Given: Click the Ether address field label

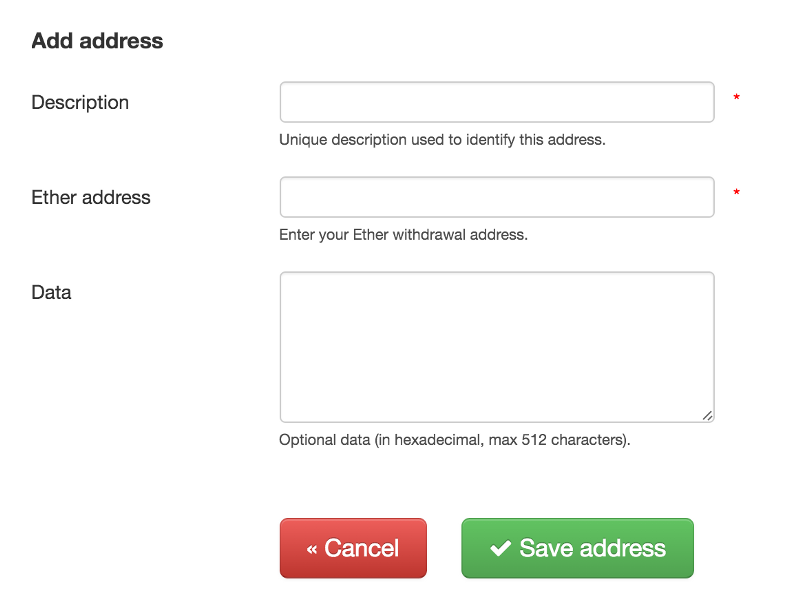Looking at the screenshot, I should click(91, 198).
